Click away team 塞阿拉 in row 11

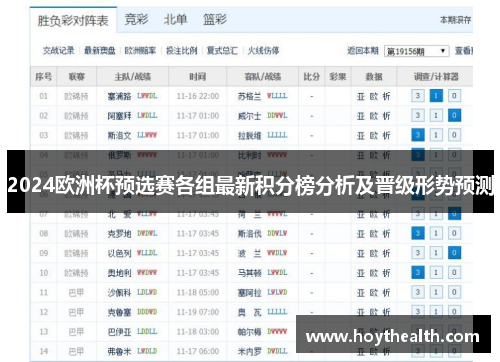tap(249, 293)
